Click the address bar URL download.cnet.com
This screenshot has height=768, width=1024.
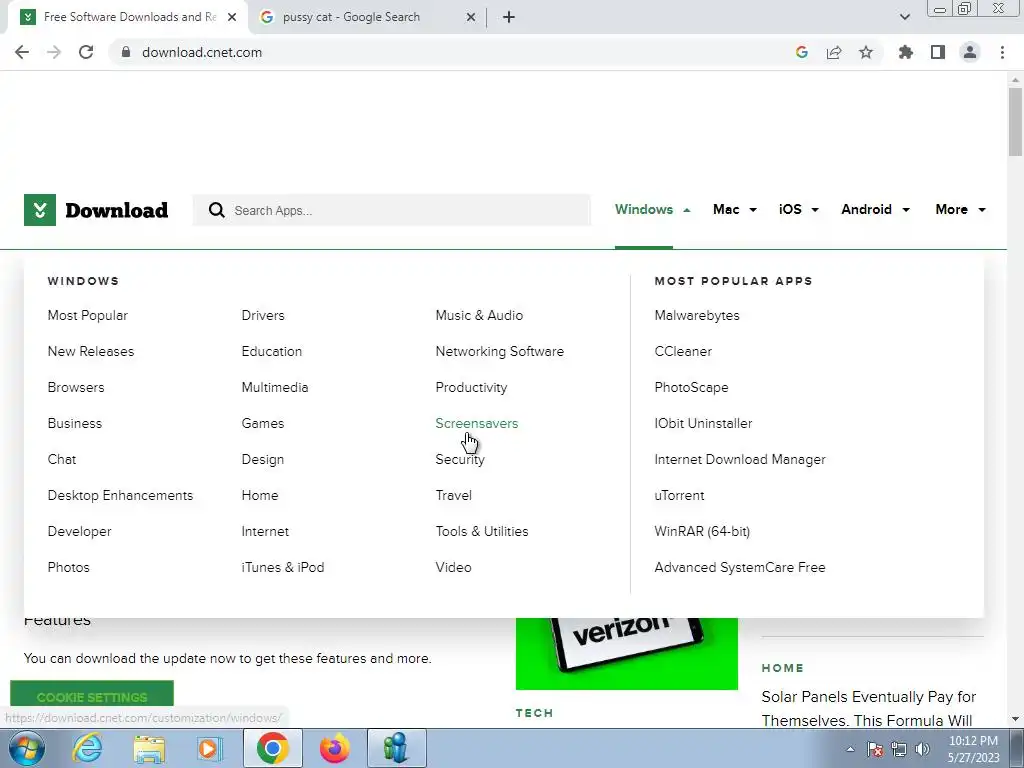coord(202,52)
